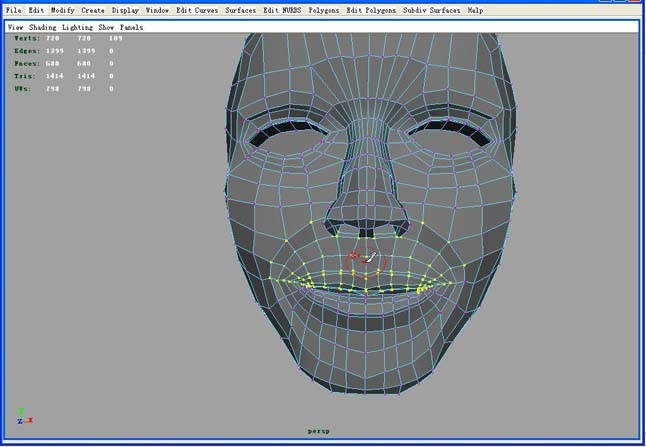Open the Edit Polygons menu
646x447 pixels.
pyautogui.click(x=371, y=10)
